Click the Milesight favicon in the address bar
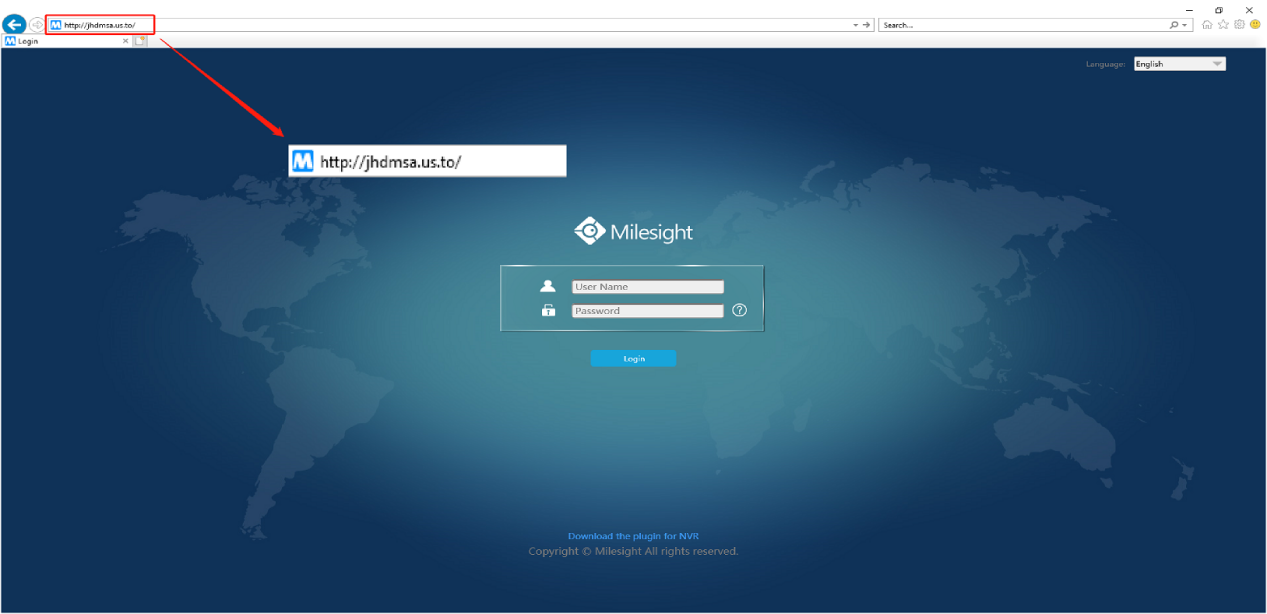 tap(56, 25)
